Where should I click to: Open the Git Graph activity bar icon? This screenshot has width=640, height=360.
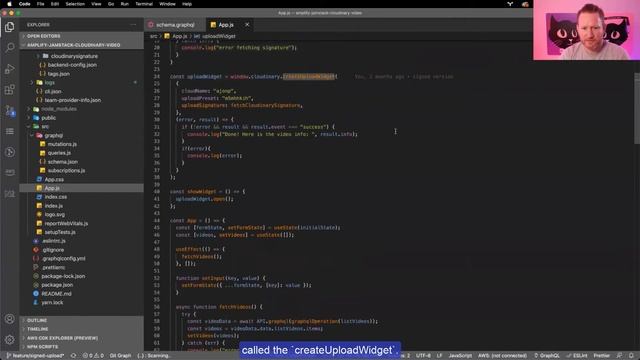point(9,152)
